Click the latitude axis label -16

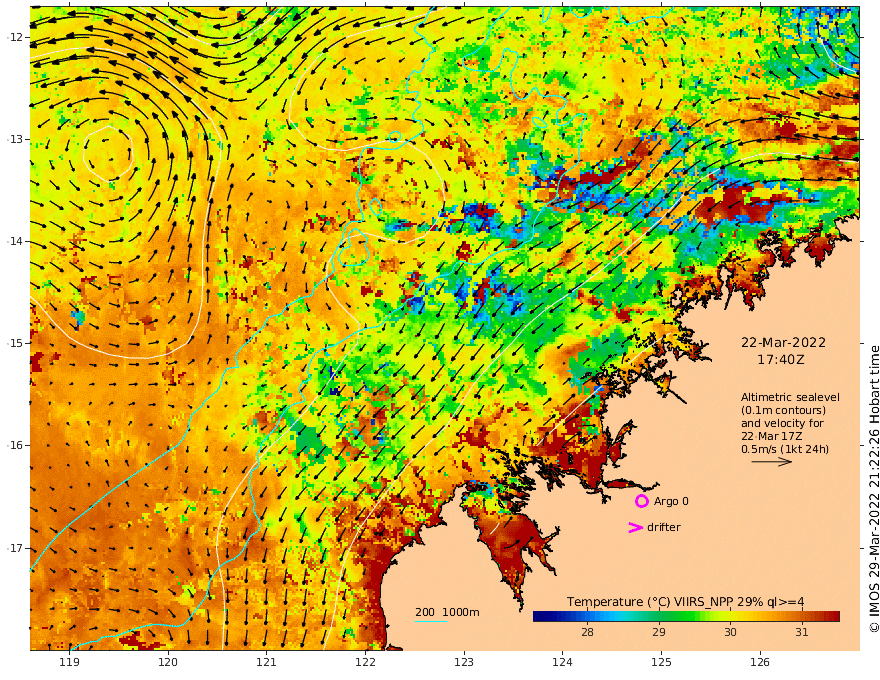[15, 445]
